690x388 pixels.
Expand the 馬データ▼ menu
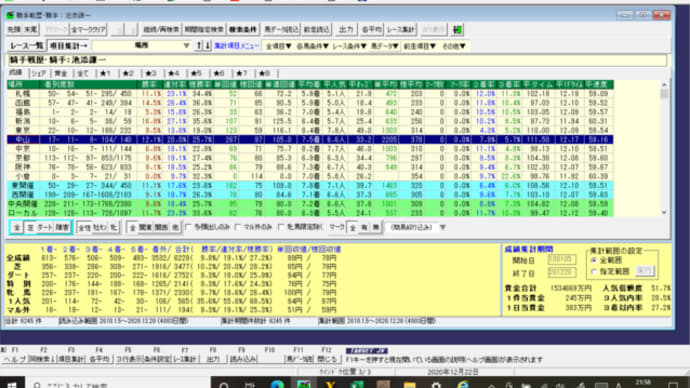point(384,46)
